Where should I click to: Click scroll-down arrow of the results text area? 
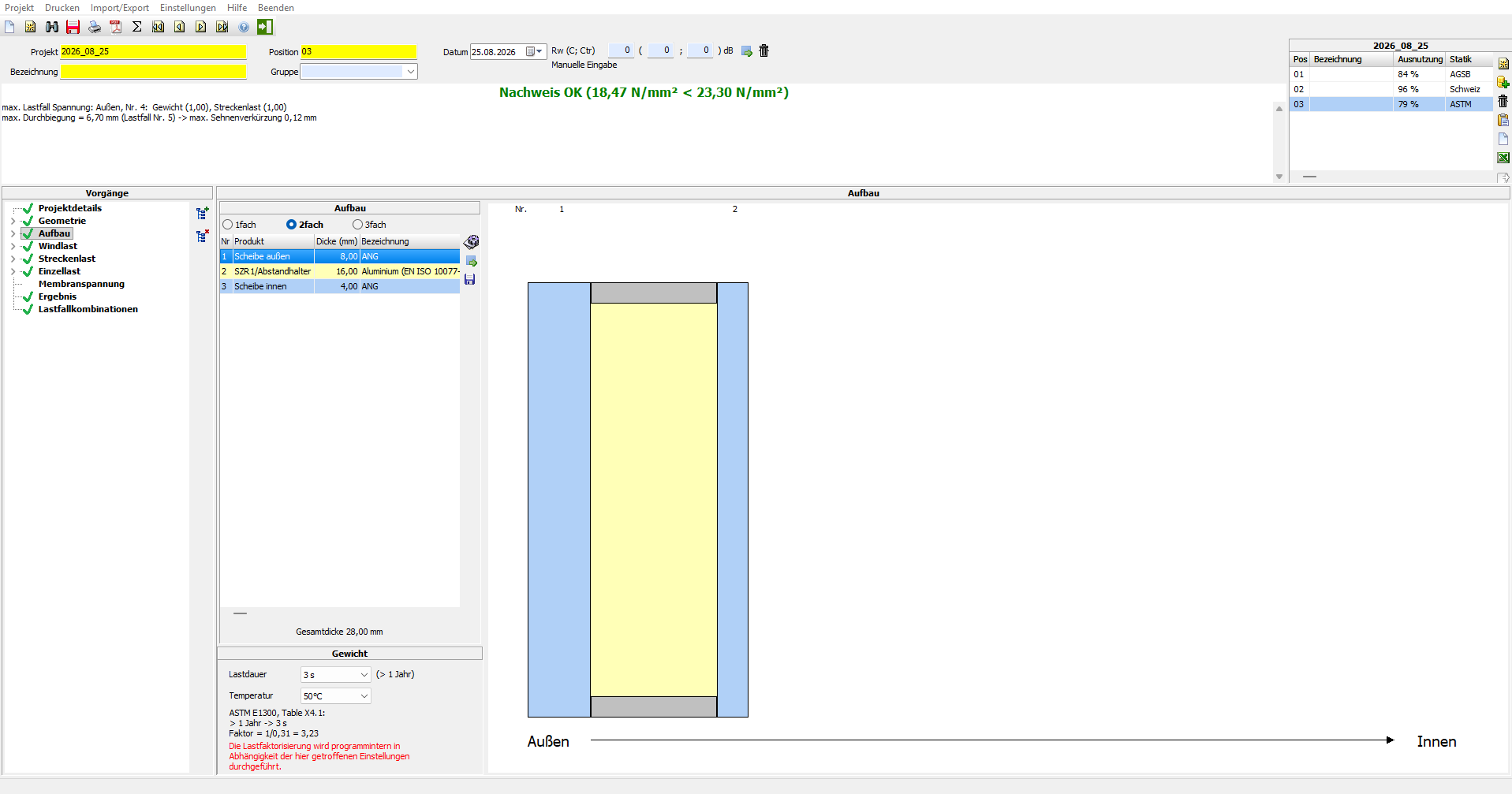pyautogui.click(x=1279, y=177)
